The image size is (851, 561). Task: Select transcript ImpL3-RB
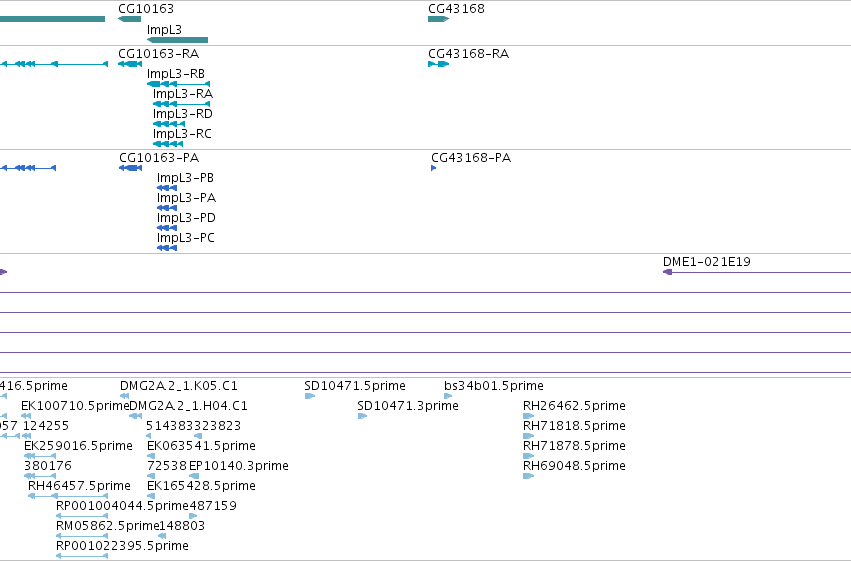pos(176,74)
